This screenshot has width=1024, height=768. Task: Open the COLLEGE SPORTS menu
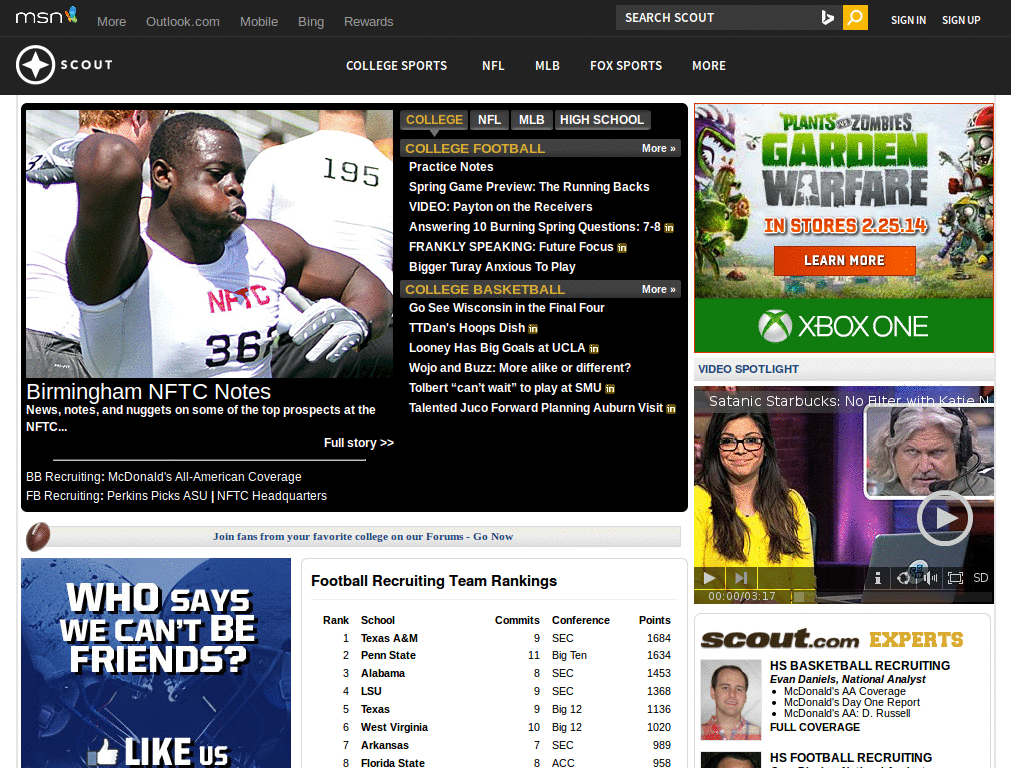pyautogui.click(x=396, y=65)
